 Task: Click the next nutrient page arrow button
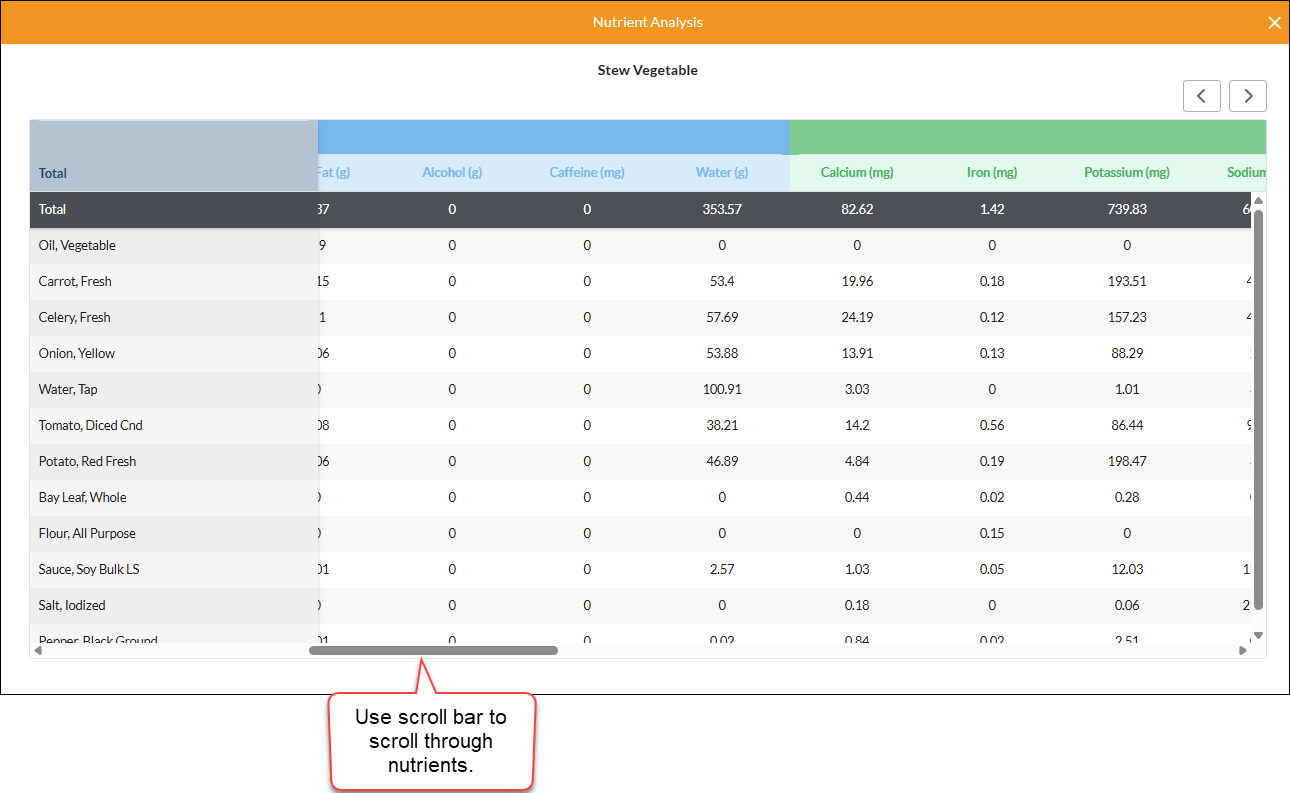1248,96
